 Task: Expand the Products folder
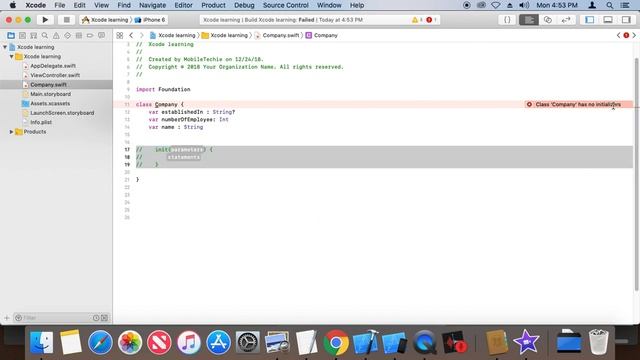(11, 132)
